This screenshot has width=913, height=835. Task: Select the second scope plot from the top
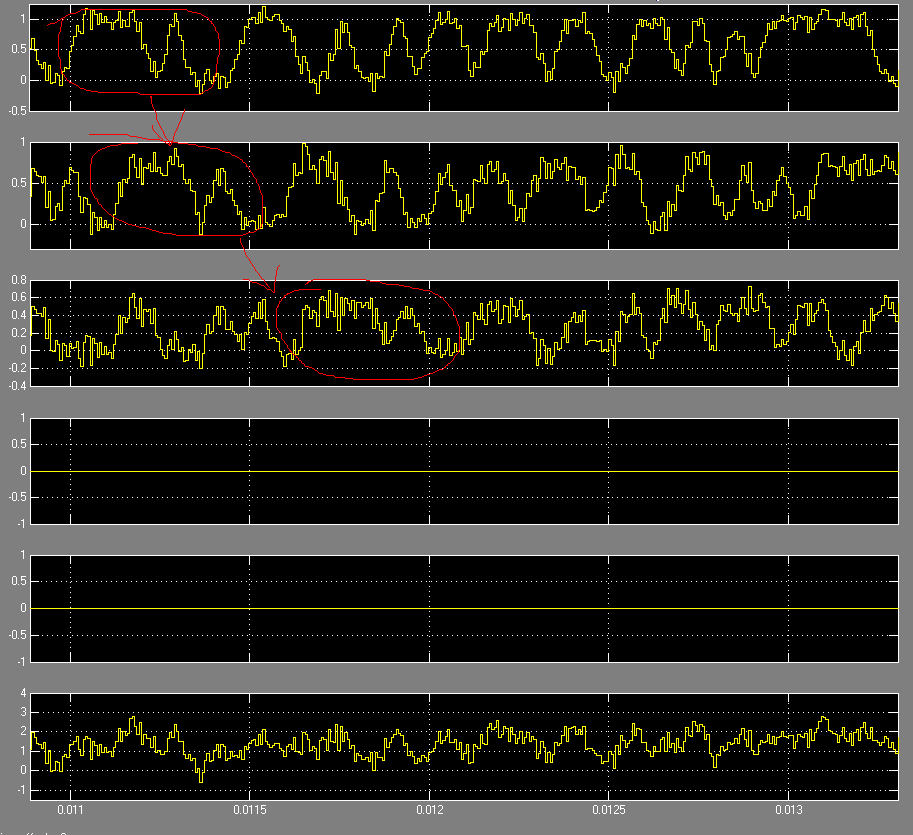click(x=464, y=196)
